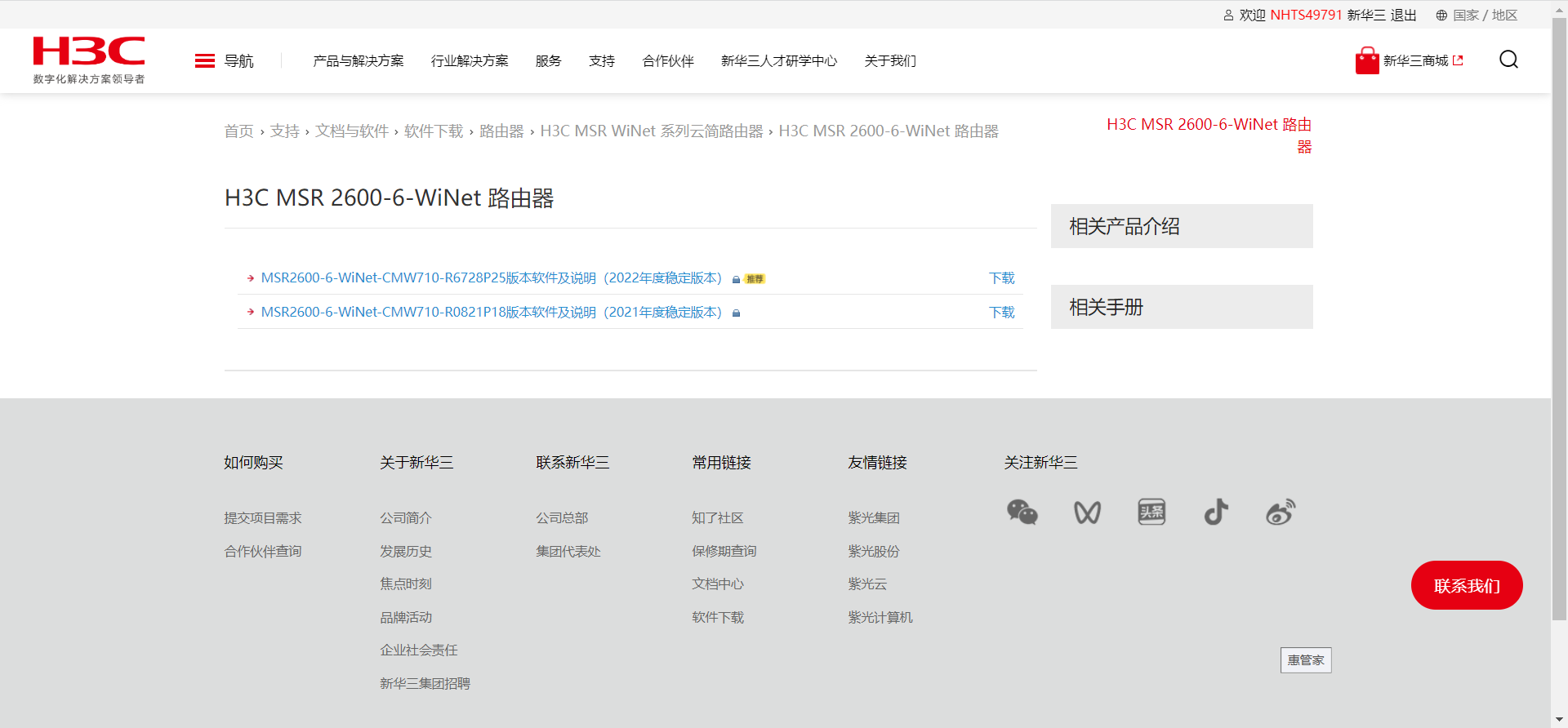Open MSR2600-6-WiNet R6728P25 software link

click(492, 278)
